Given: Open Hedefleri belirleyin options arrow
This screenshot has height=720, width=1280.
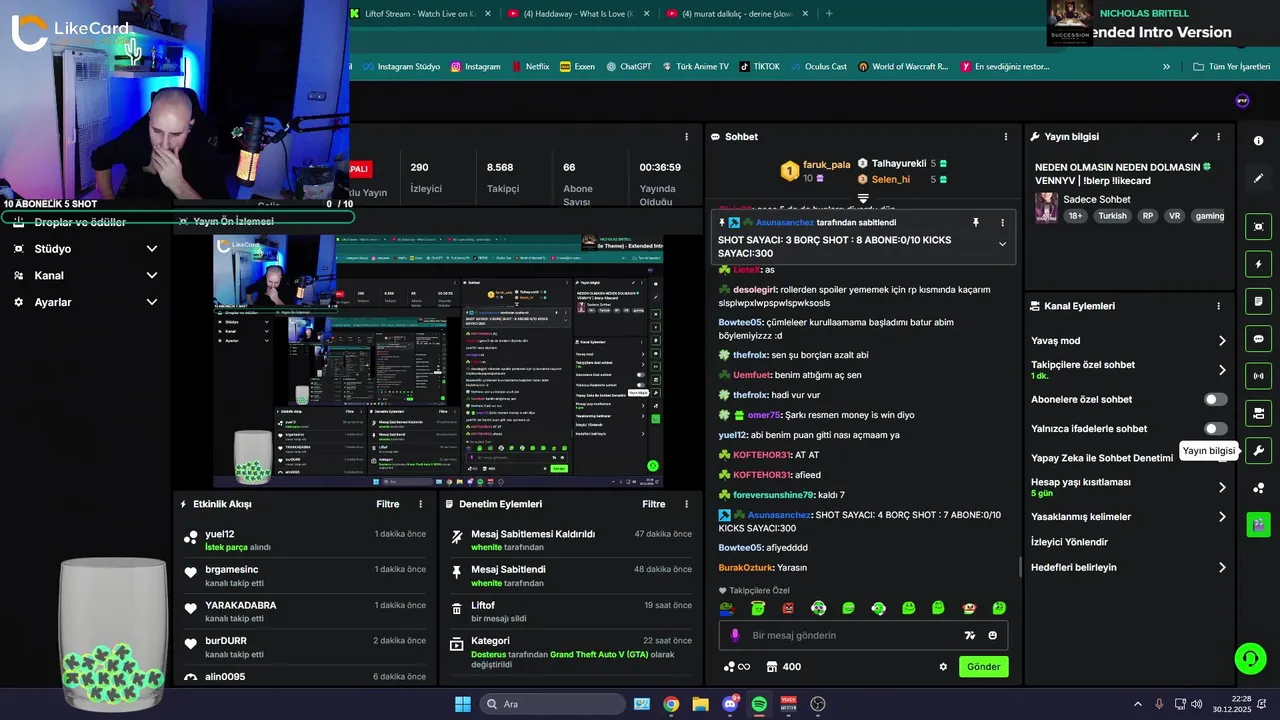Looking at the screenshot, I should [1222, 567].
